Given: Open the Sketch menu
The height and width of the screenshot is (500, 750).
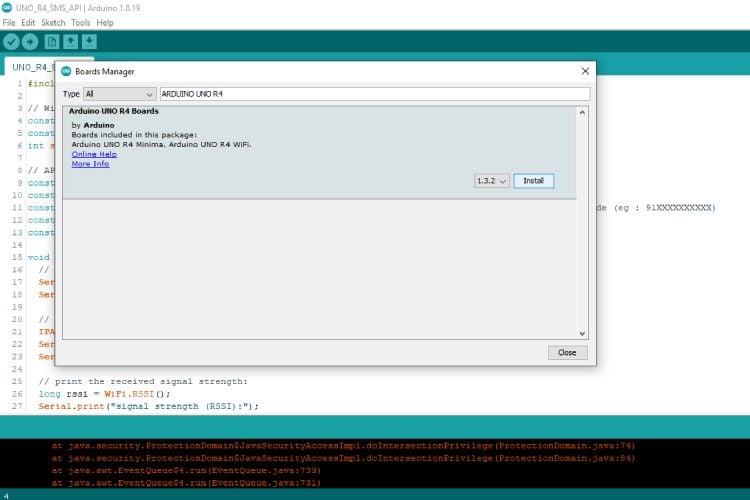Looking at the screenshot, I should coord(53,22).
